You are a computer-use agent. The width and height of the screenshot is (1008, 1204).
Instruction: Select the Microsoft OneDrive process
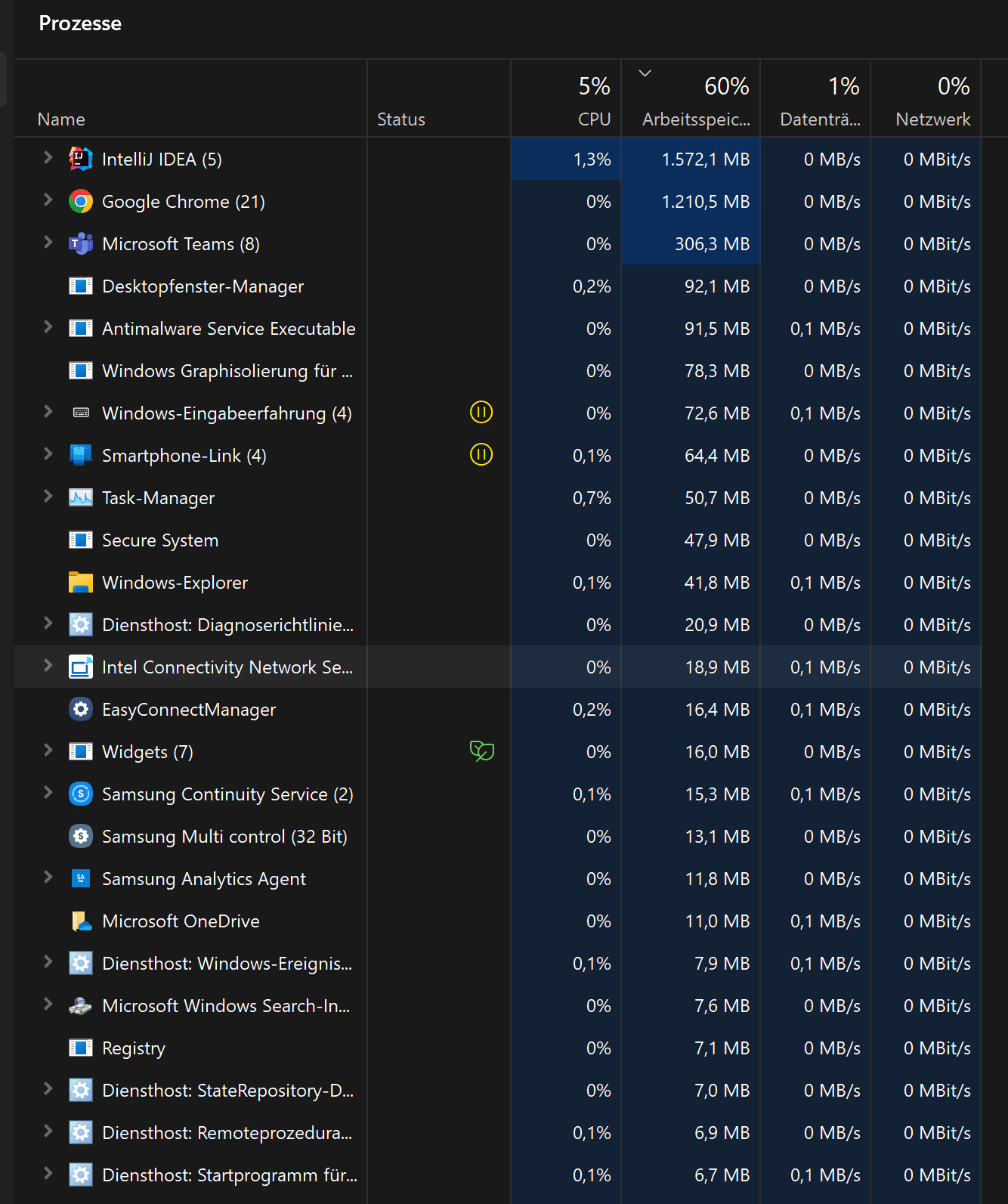(x=497, y=921)
